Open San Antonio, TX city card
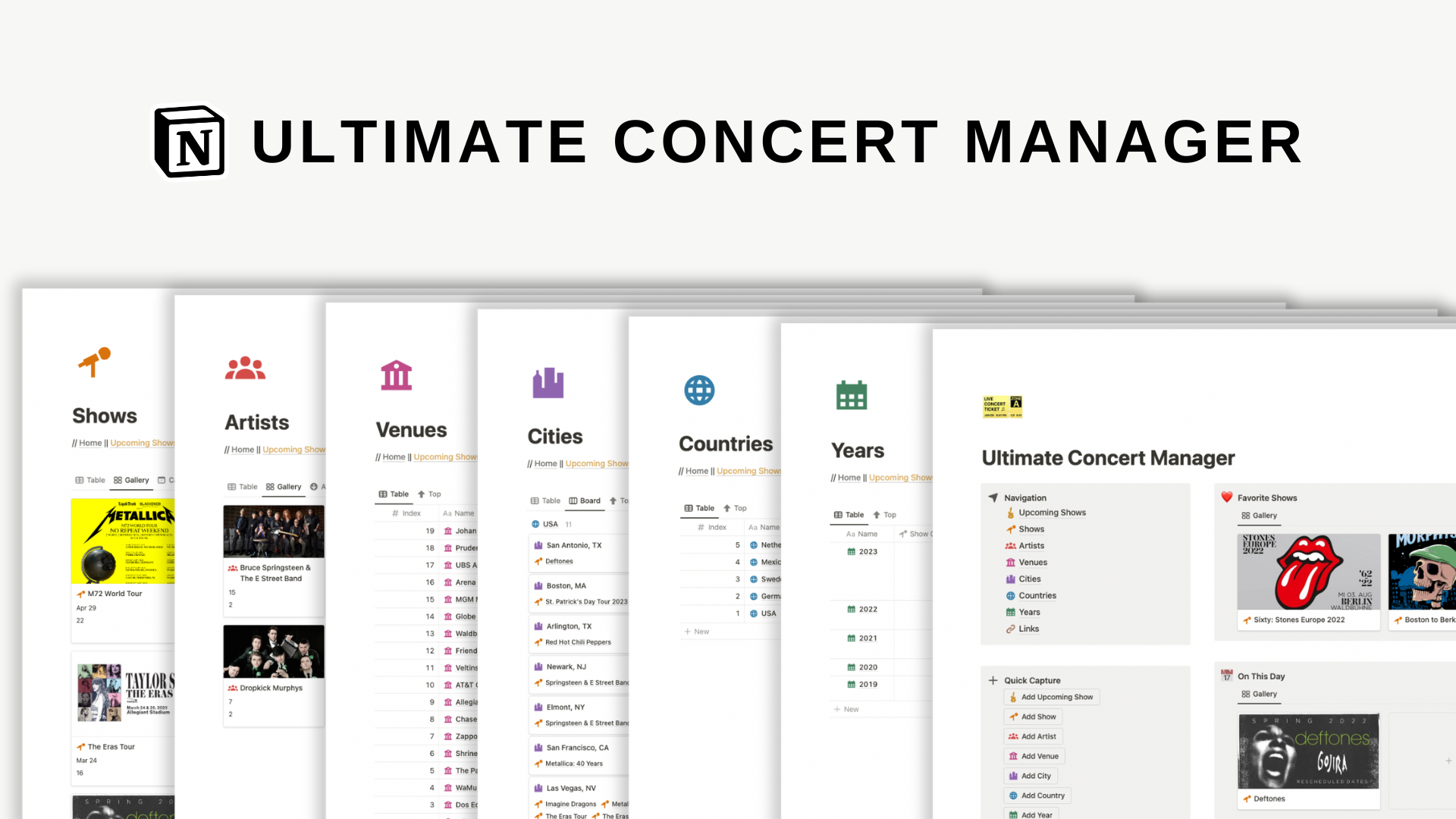The height and width of the screenshot is (819, 1456). 579,553
